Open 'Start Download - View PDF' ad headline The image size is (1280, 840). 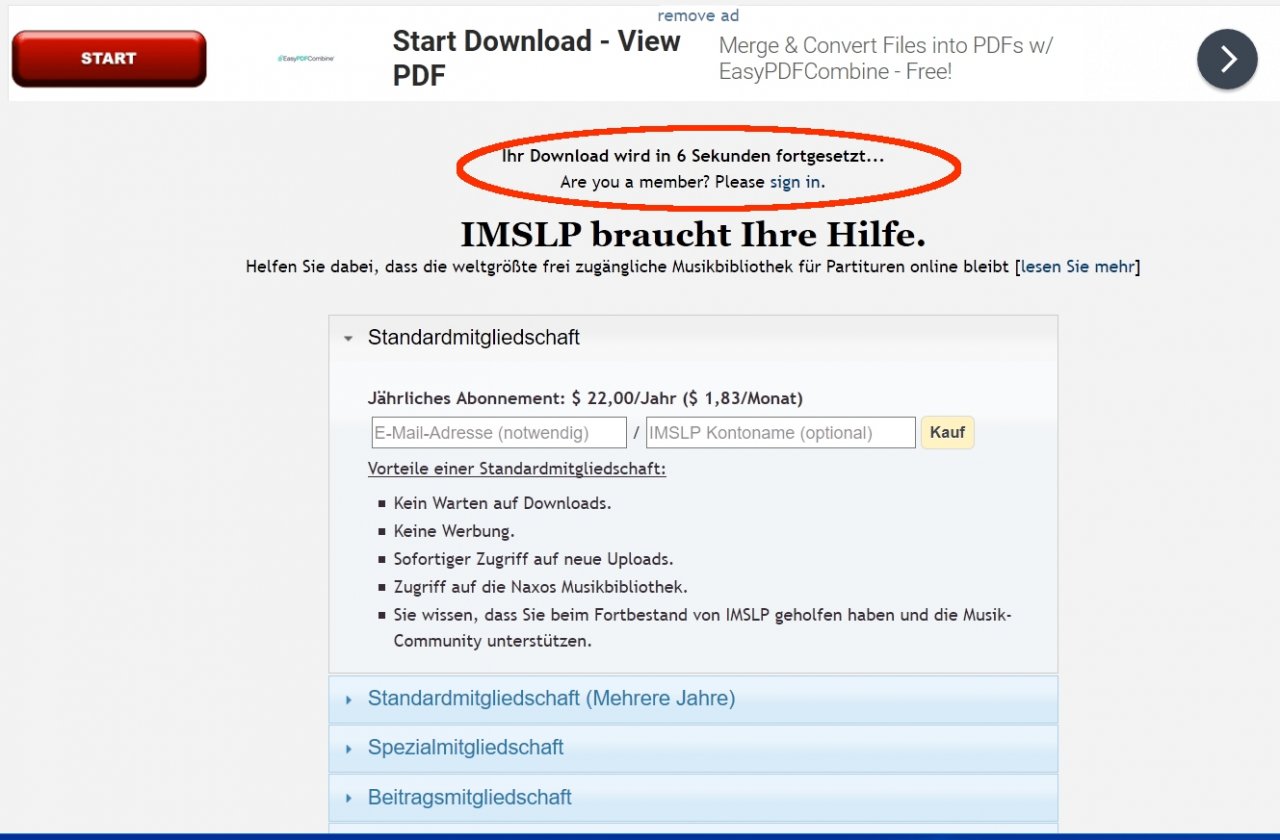pyautogui.click(x=536, y=57)
